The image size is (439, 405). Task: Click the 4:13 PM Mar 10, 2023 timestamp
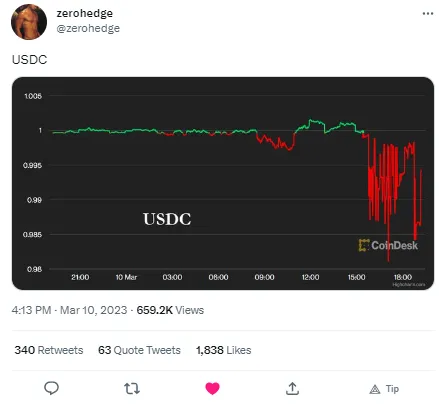[x=69, y=310]
